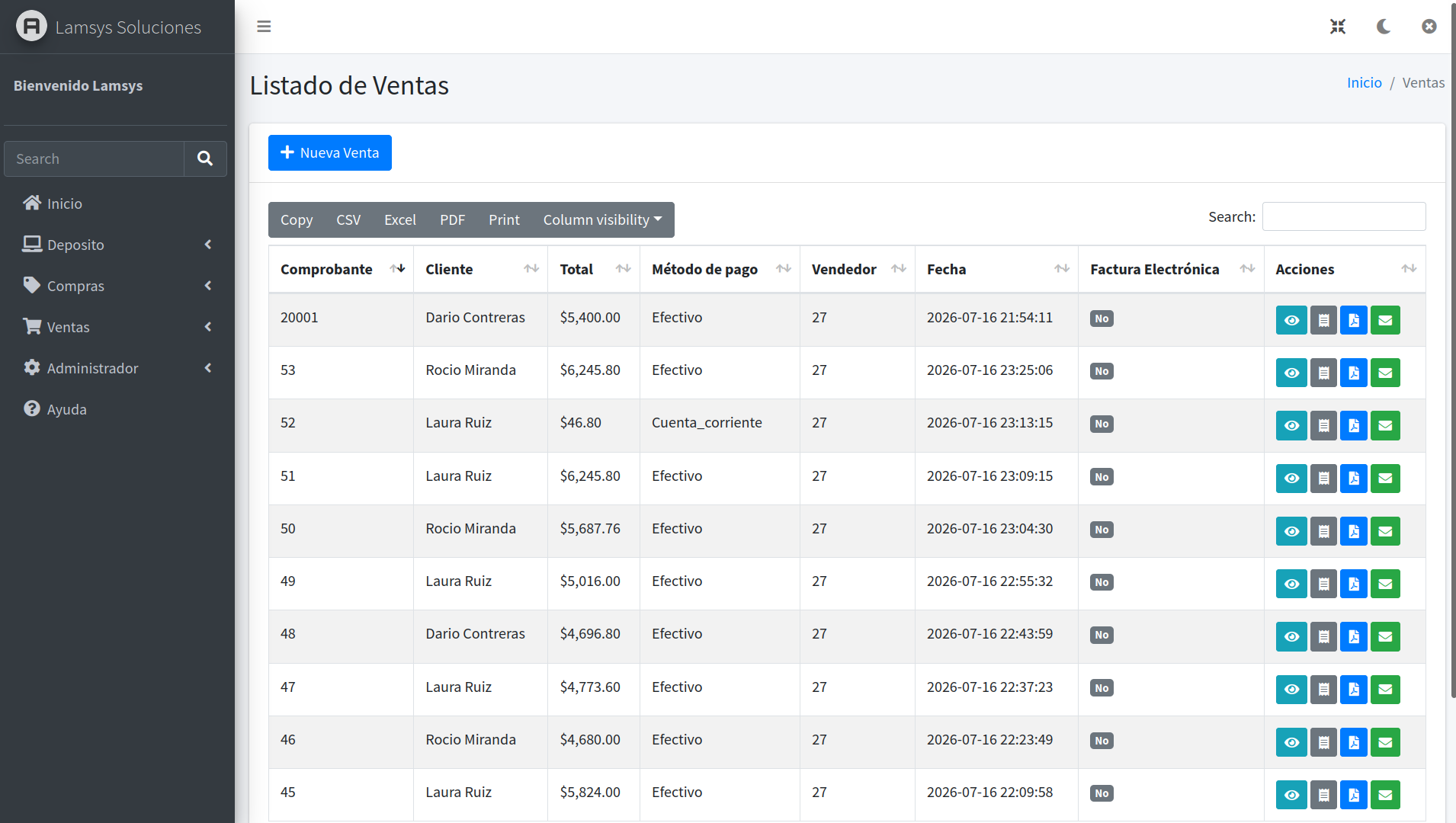Focus the table Search input field

coord(1344,216)
